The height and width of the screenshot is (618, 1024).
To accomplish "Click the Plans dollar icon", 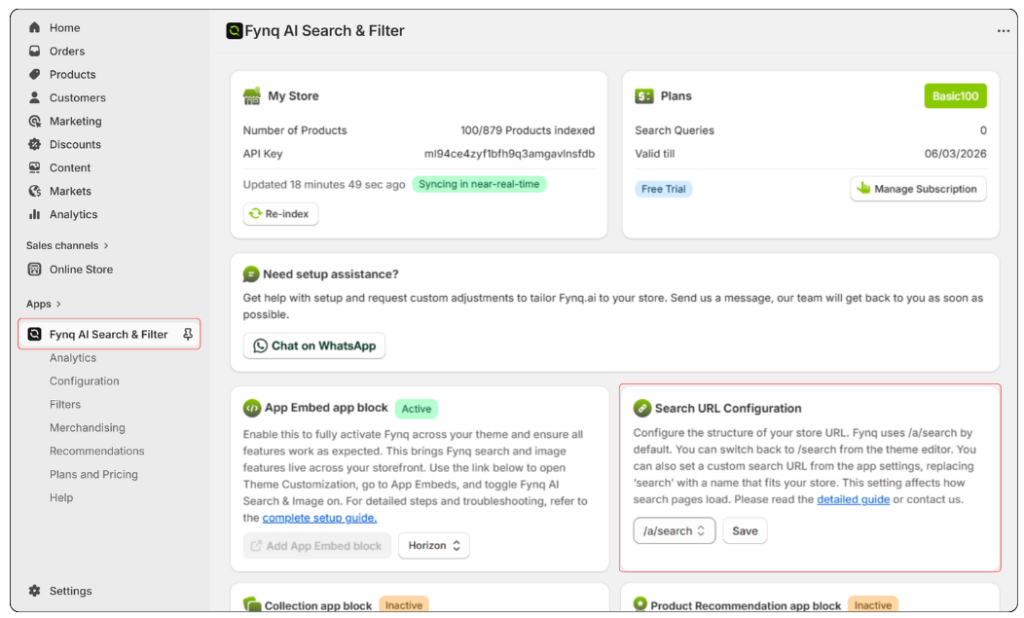I will pyautogui.click(x=644, y=96).
